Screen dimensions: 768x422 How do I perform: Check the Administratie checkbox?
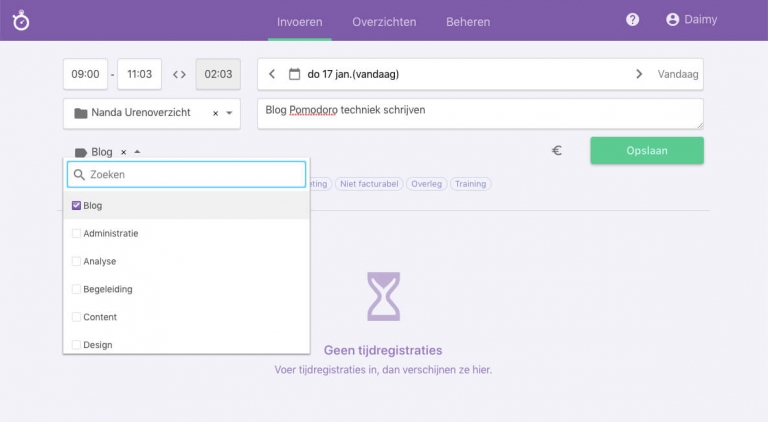point(76,234)
